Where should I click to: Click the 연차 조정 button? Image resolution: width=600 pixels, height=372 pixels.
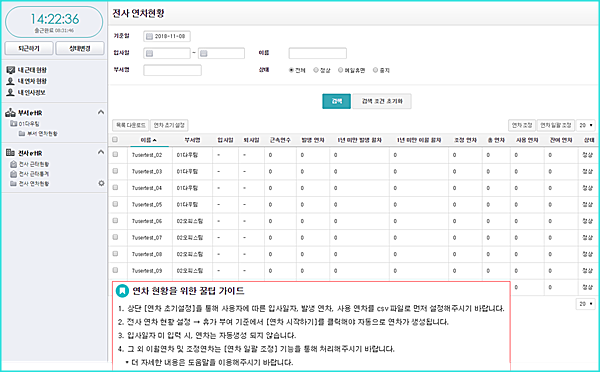[x=522, y=125]
